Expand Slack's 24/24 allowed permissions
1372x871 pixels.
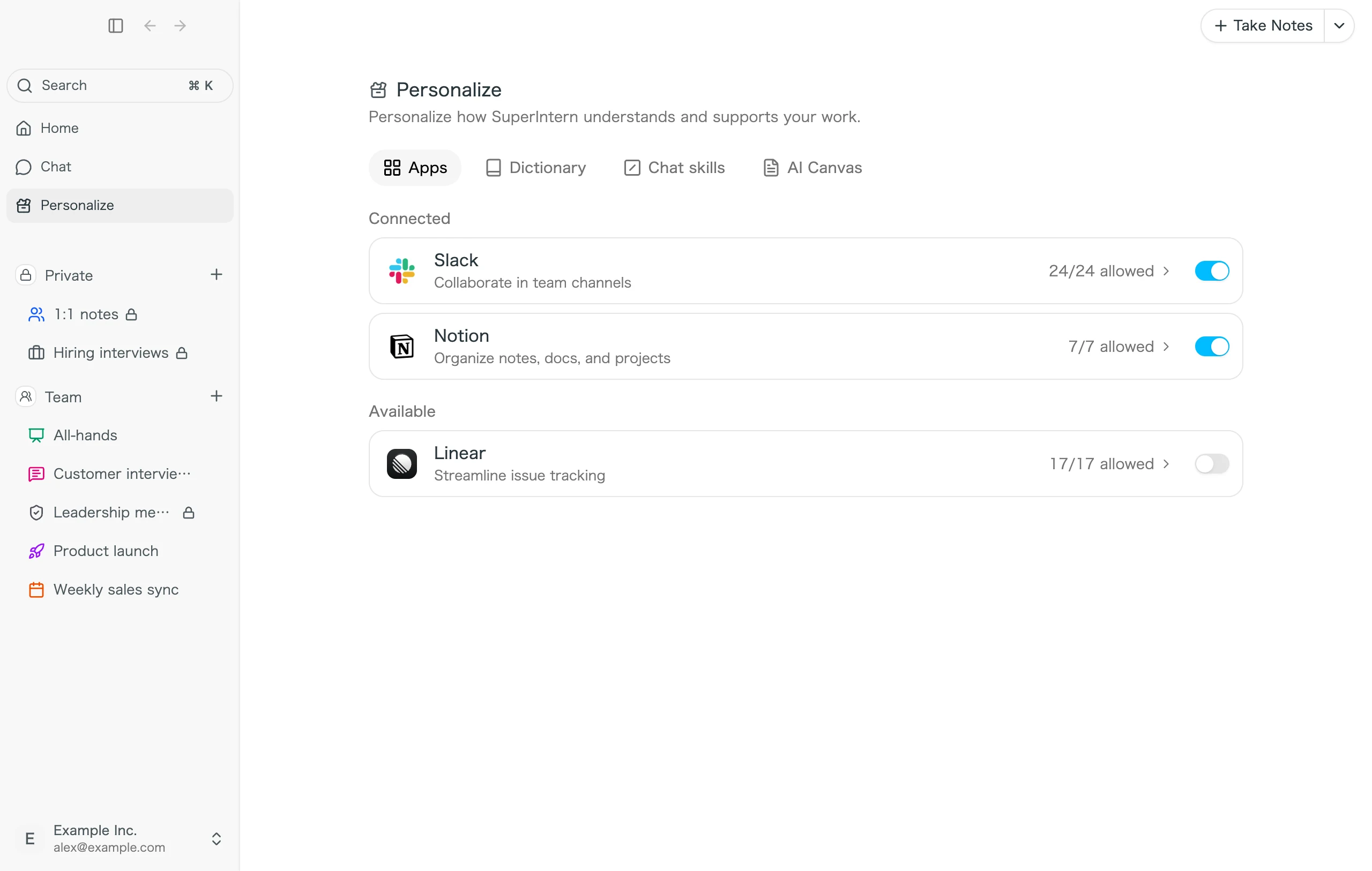(x=1109, y=271)
